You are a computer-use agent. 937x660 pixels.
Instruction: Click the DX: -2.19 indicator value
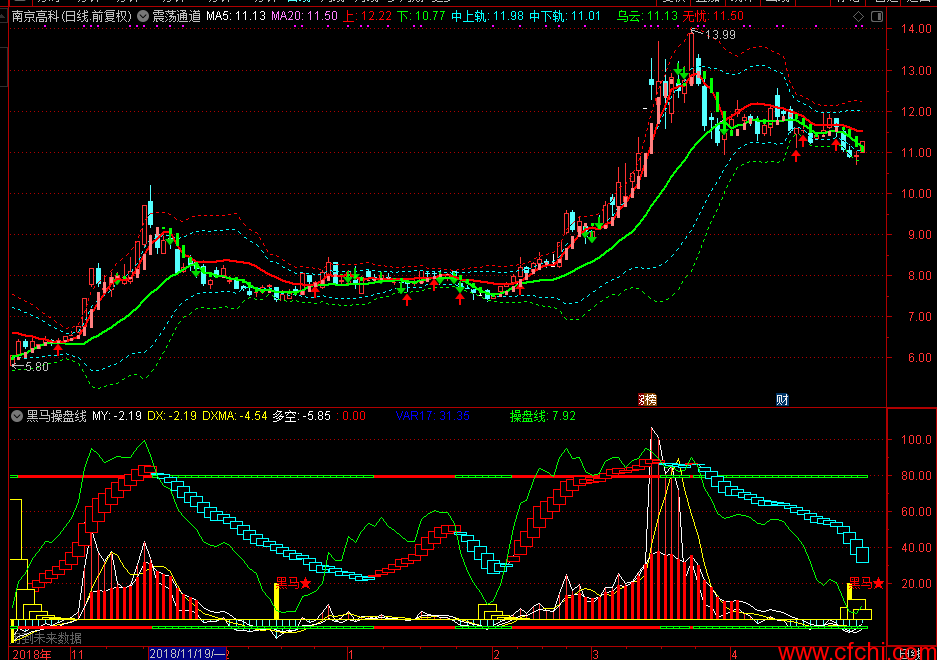[x=172, y=415]
